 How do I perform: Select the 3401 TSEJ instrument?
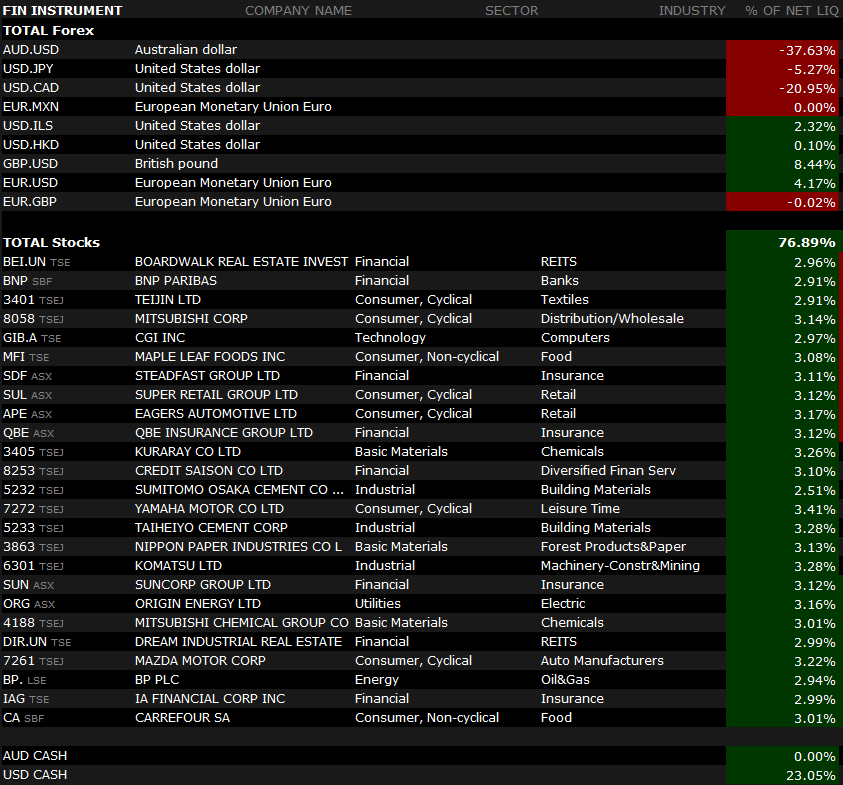coord(33,300)
